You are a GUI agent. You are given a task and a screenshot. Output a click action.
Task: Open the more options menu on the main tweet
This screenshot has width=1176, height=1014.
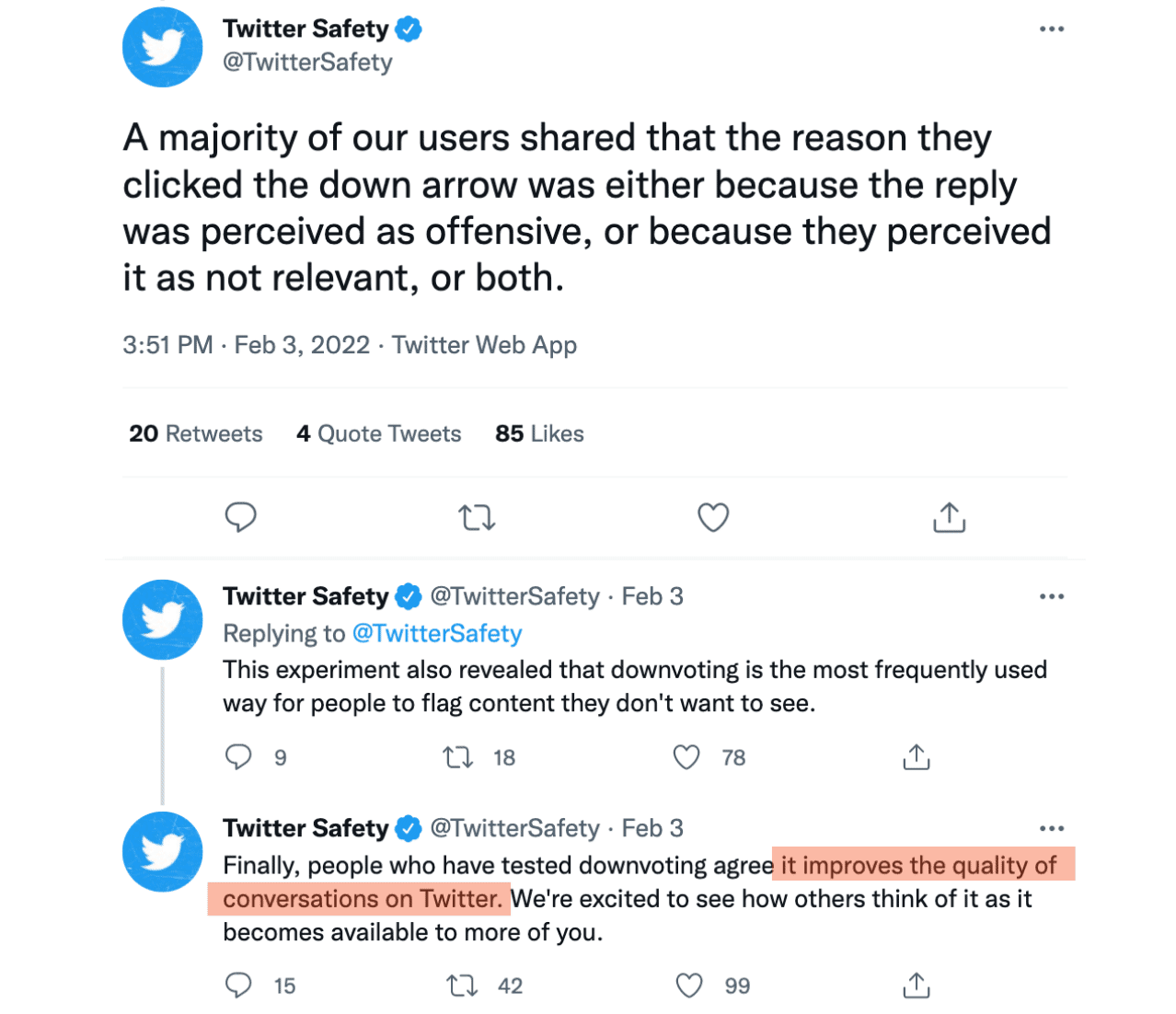(x=1050, y=29)
